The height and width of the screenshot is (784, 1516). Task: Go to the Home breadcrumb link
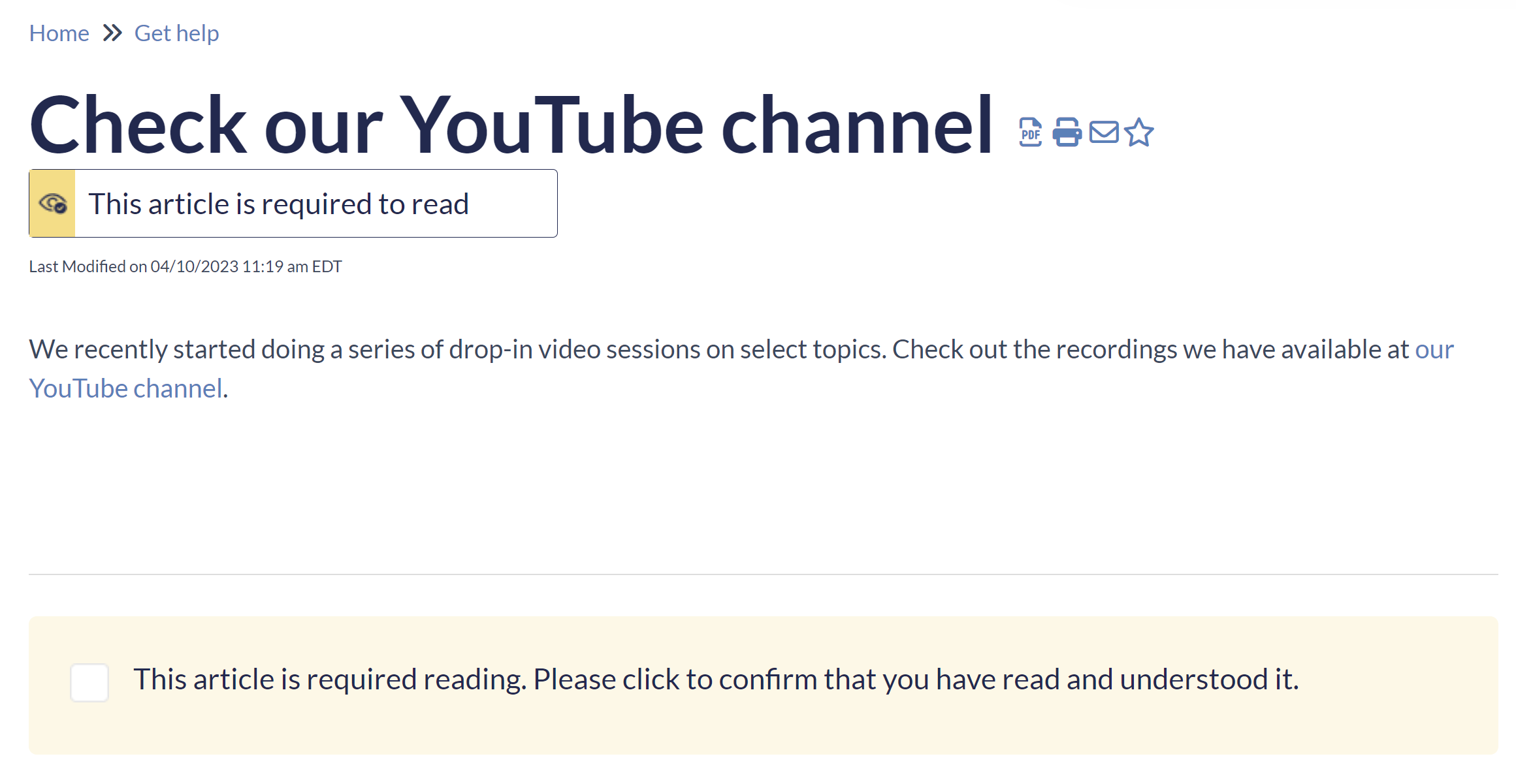[59, 33]
